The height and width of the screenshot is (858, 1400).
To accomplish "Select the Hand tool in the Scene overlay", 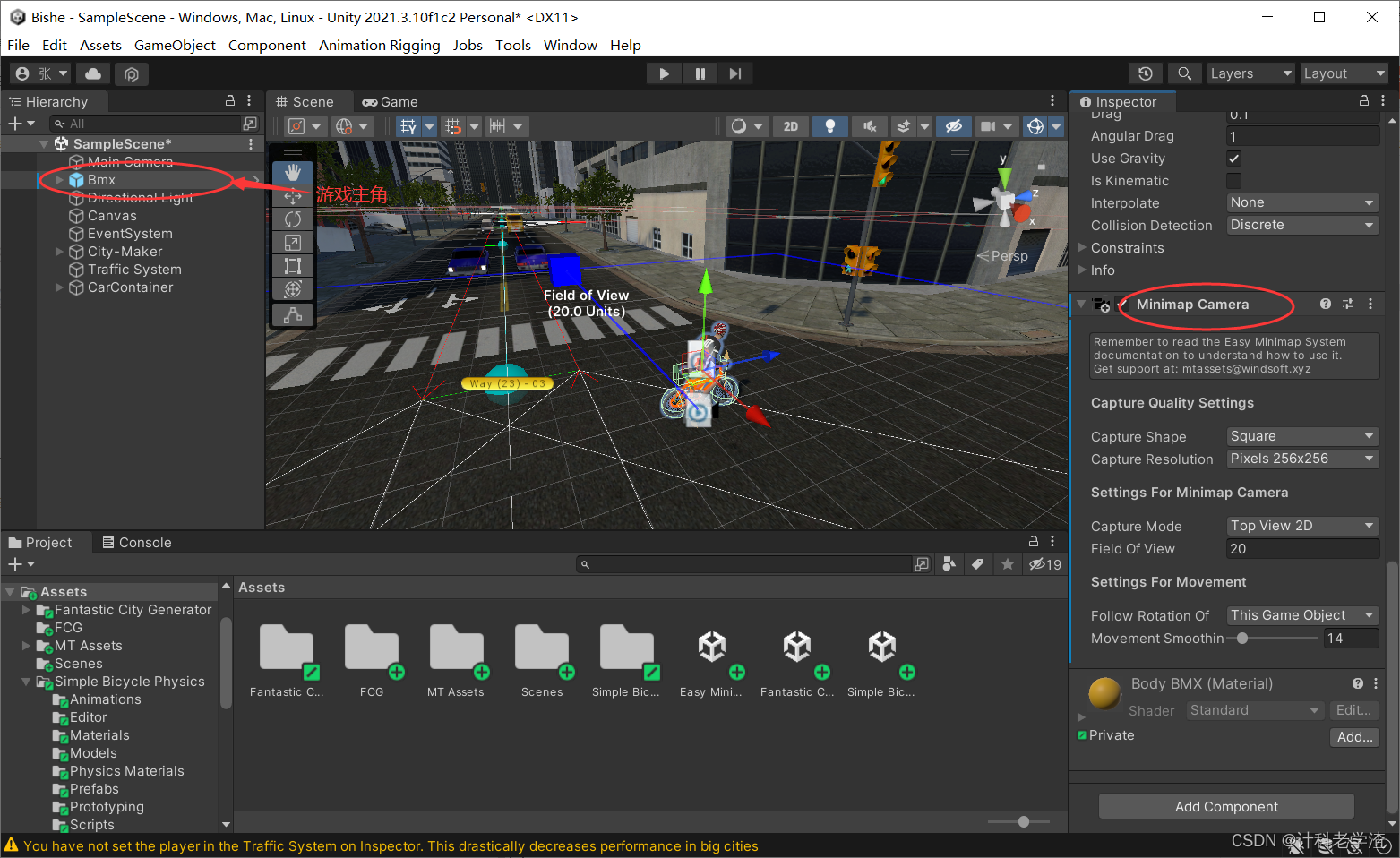I will point(293,172).
